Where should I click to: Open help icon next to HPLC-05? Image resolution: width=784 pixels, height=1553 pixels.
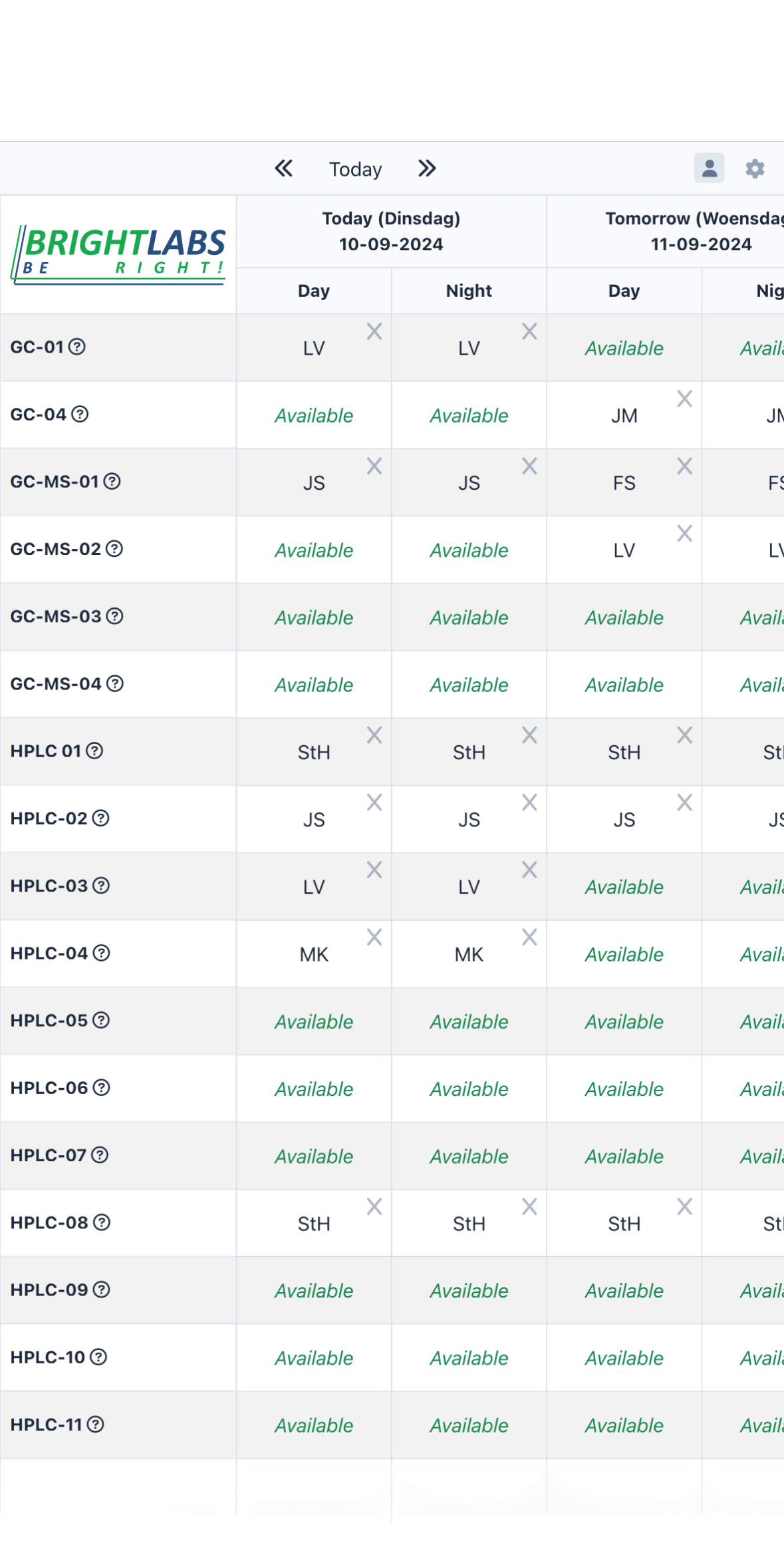coord(101,1020)
